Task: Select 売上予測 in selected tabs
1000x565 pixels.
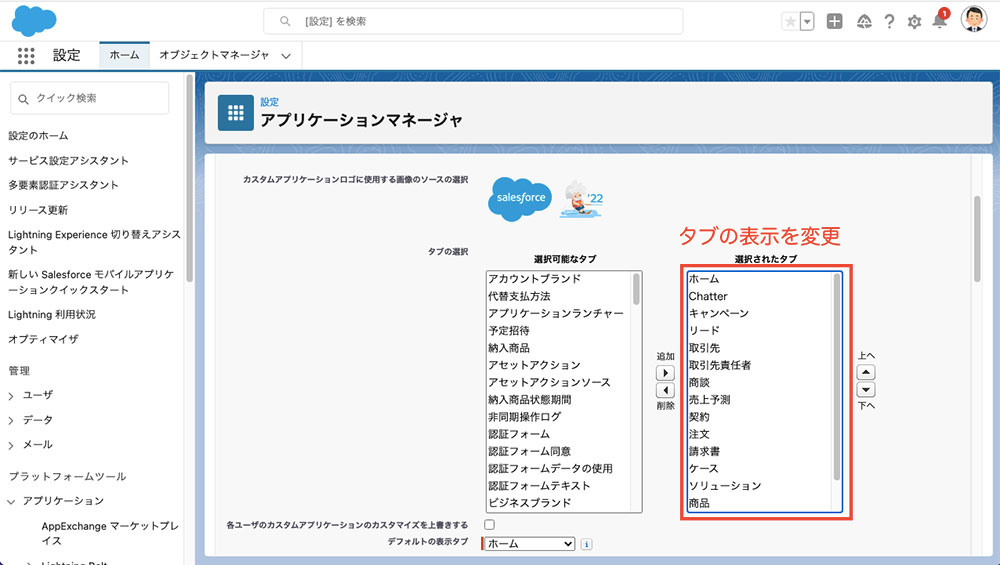Action: [x=709, y=399]
